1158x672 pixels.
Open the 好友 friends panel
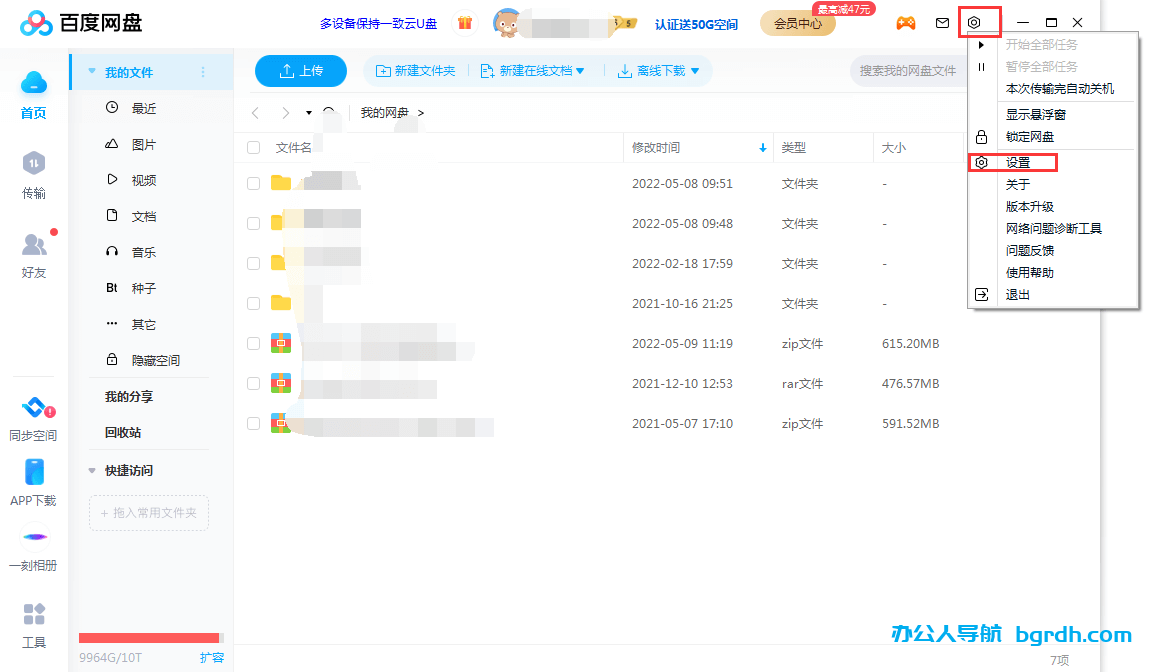pyautogui.click(x=33, y=255)
